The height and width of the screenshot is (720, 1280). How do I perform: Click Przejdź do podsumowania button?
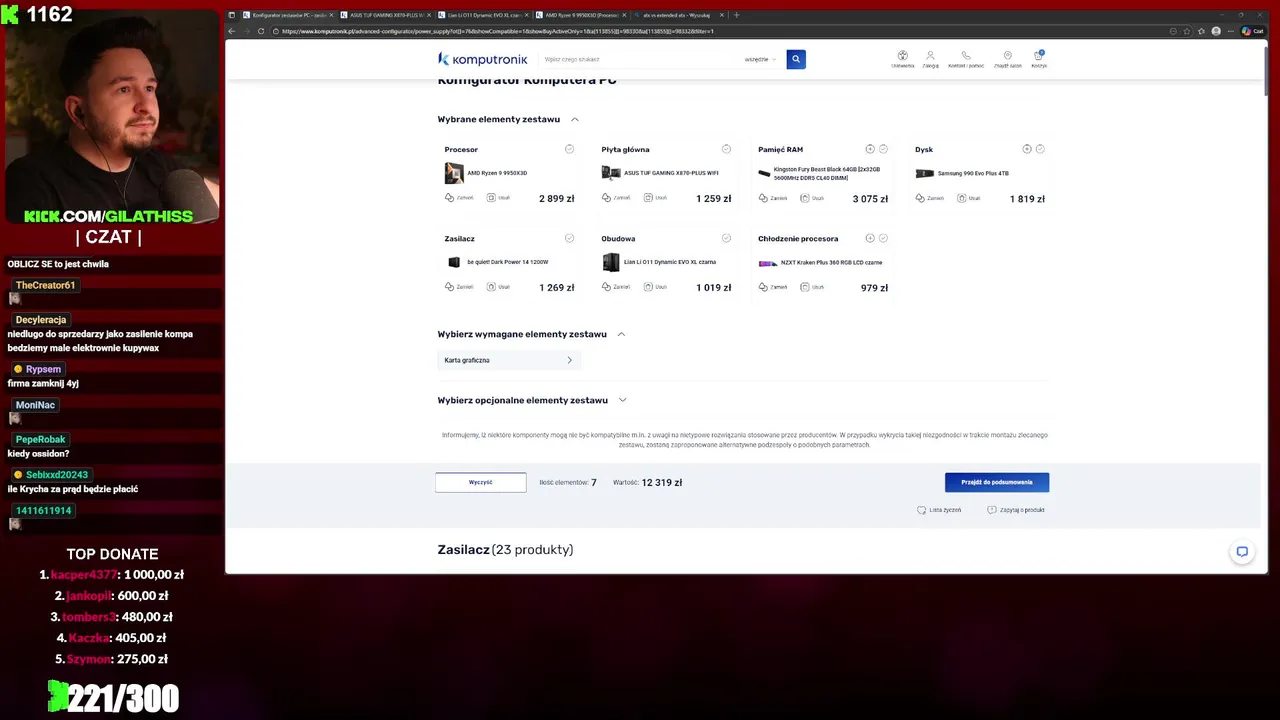click(x=997, y=482)
